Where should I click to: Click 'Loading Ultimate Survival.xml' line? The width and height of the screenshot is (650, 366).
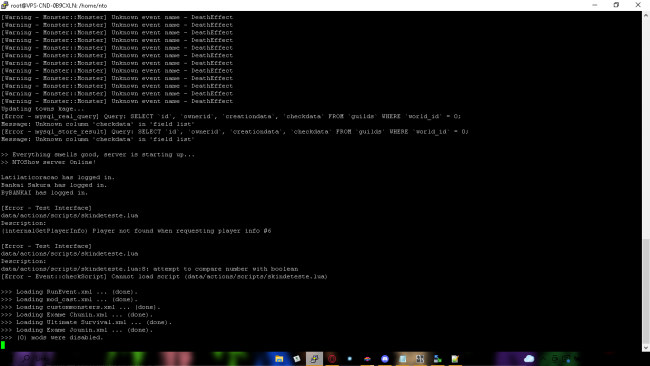point(86,322)
